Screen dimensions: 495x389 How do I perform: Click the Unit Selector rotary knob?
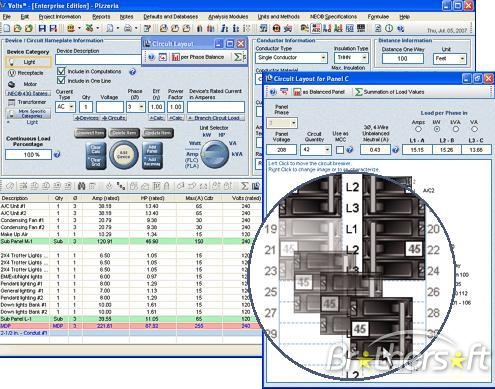[215, 154]
